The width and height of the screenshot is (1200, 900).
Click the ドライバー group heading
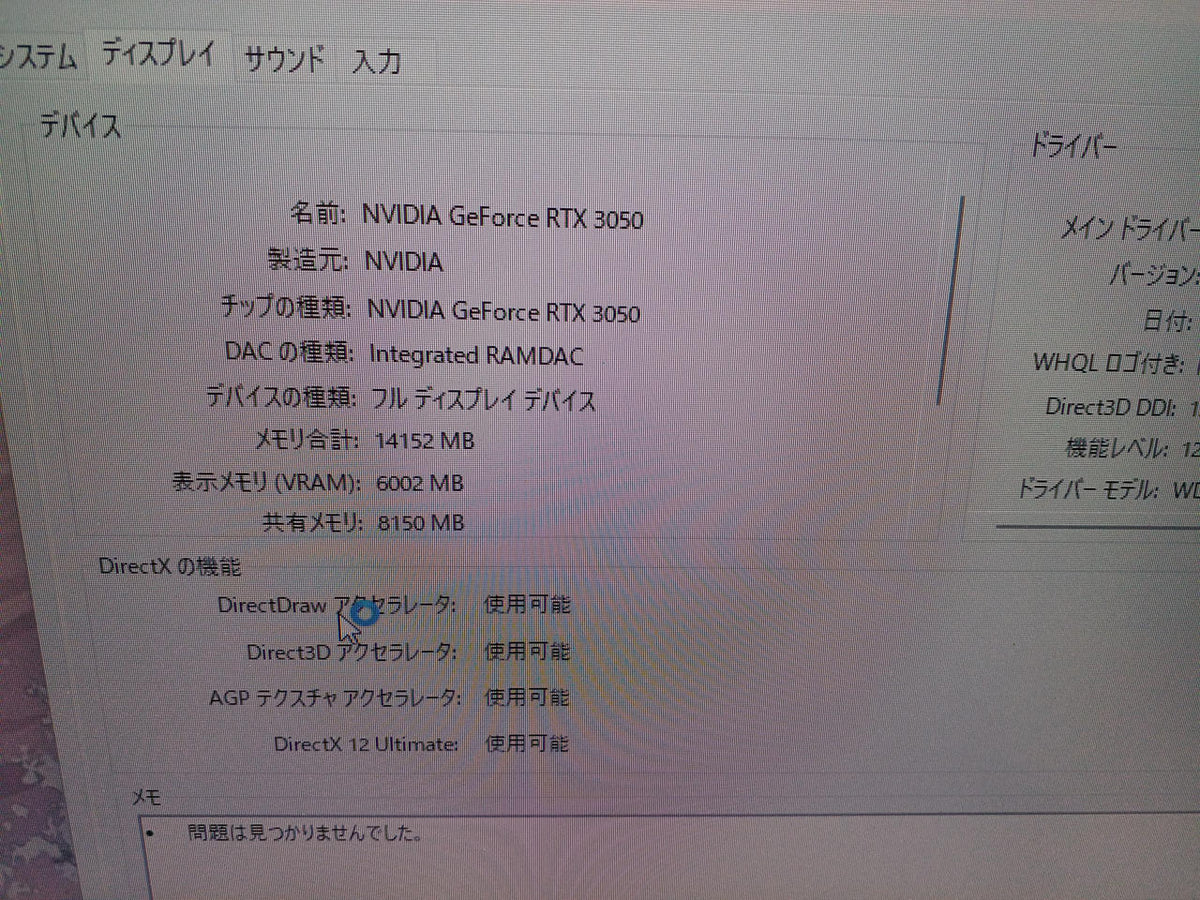pos(1074,148)
